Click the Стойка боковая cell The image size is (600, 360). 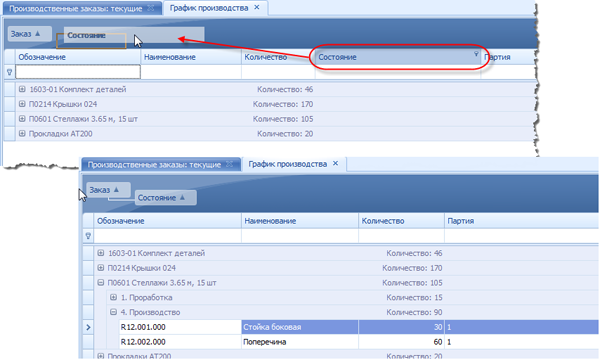tap(300, 327)
